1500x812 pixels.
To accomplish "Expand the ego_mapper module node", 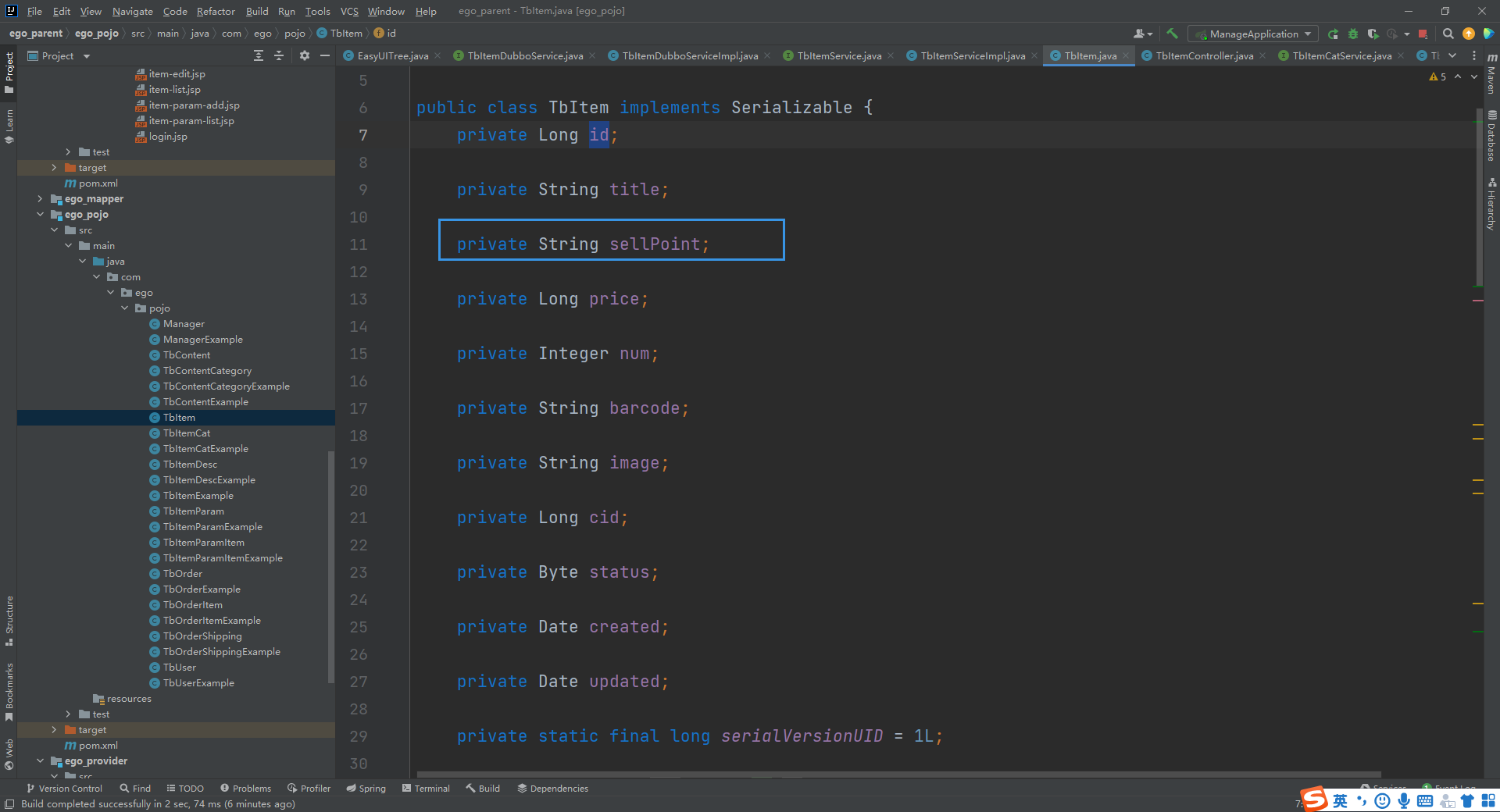I will click(x=40, y=198).
